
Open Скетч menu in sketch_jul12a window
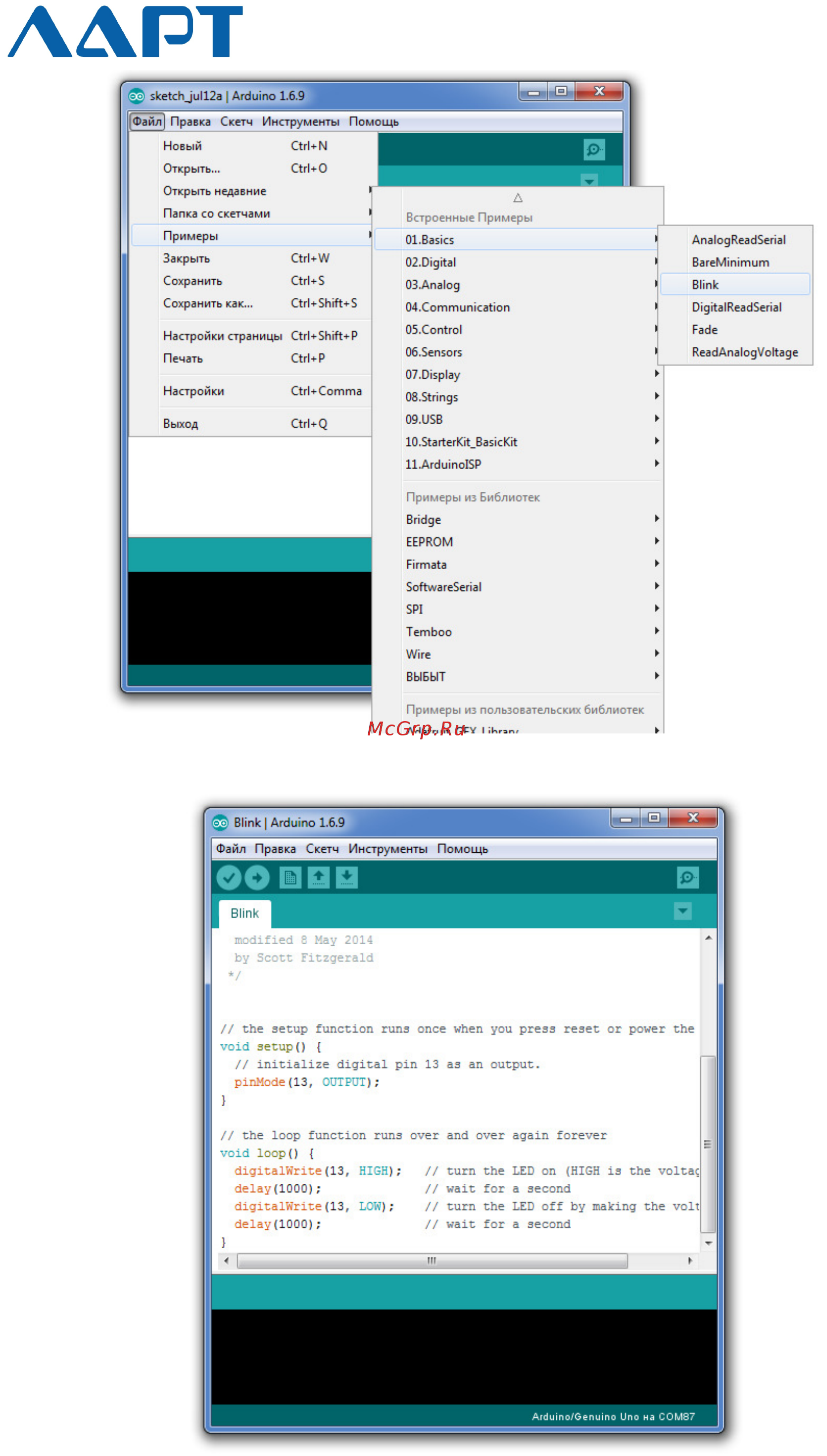236,122
